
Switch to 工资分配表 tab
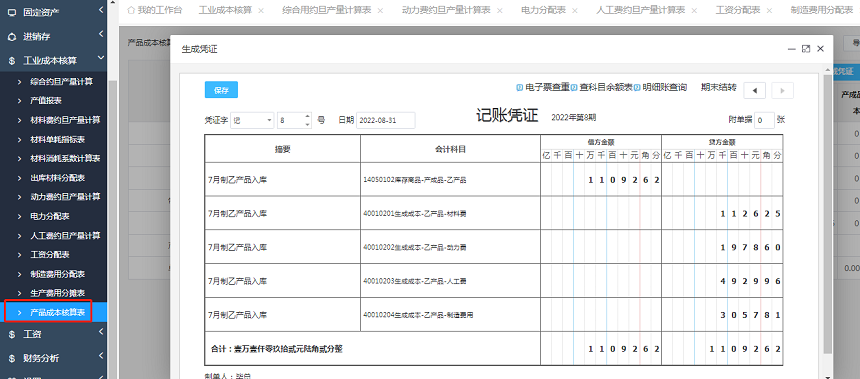point(738,10)
